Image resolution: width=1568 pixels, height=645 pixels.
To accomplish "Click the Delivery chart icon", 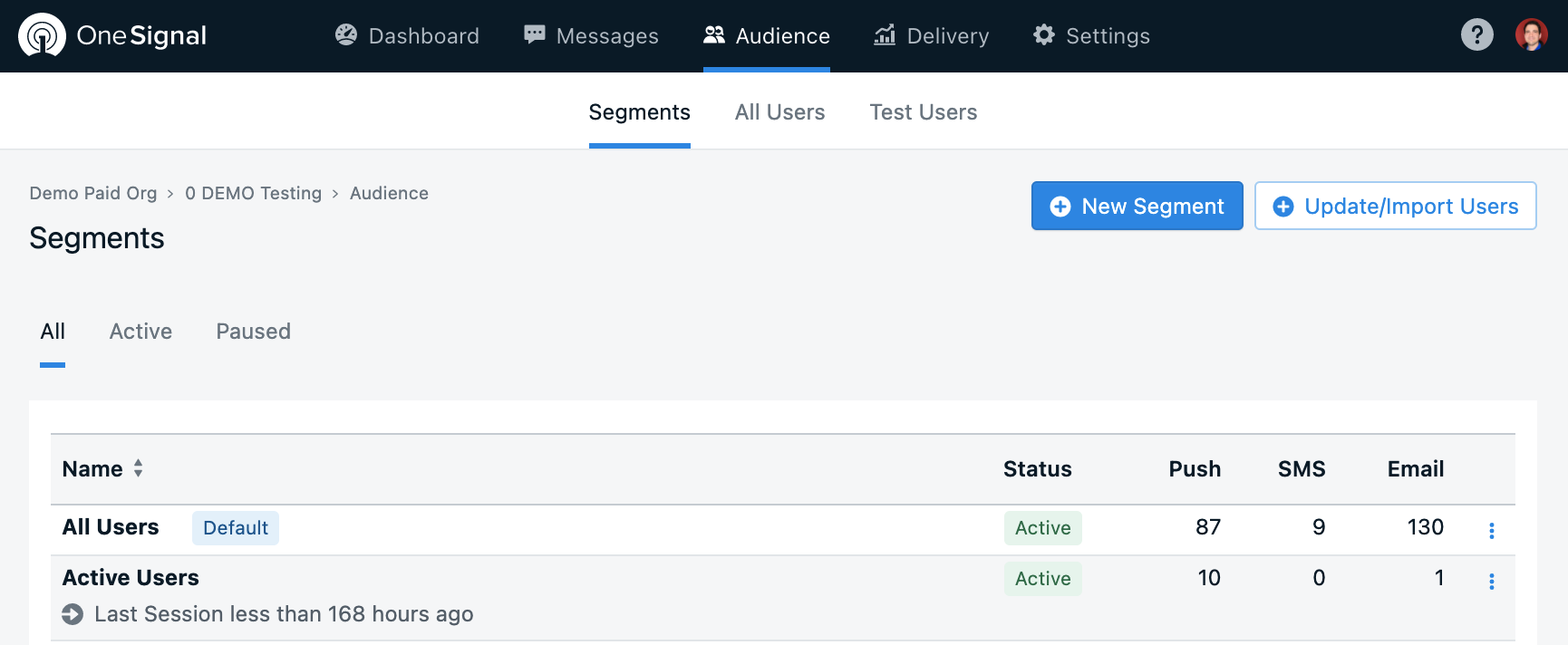I will pyautogui.click(x=885, y=35).
